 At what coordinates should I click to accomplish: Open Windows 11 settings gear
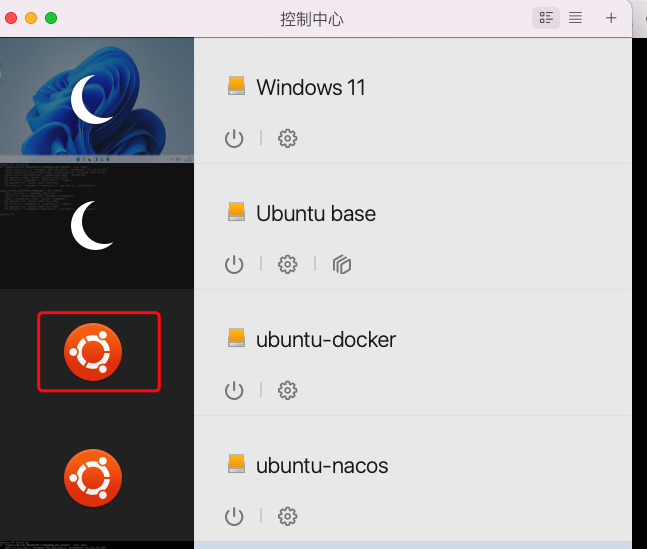287,138
